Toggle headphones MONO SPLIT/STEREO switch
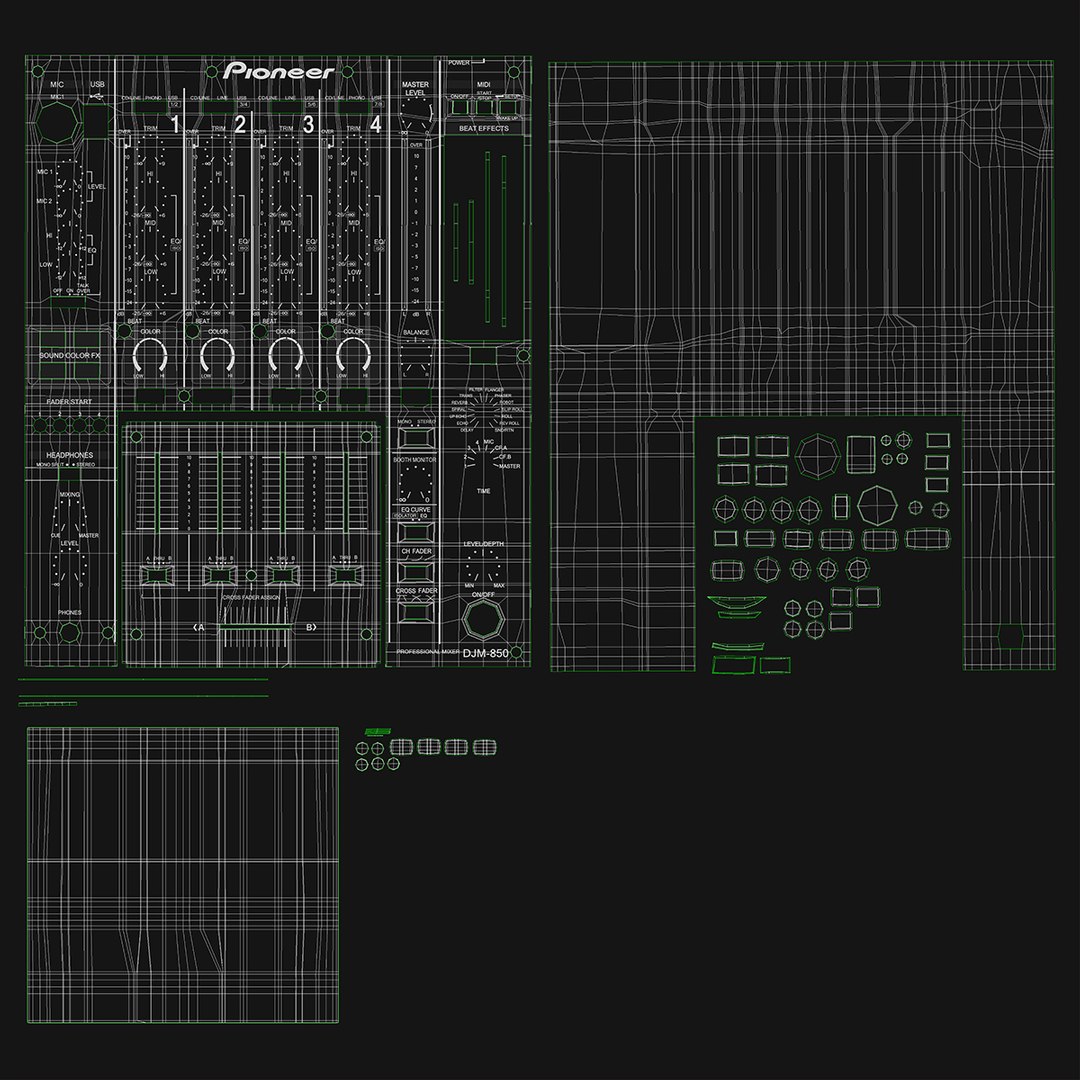Screen dimensions: 1080x1080 pyautogui.click(x=69, y=475)
